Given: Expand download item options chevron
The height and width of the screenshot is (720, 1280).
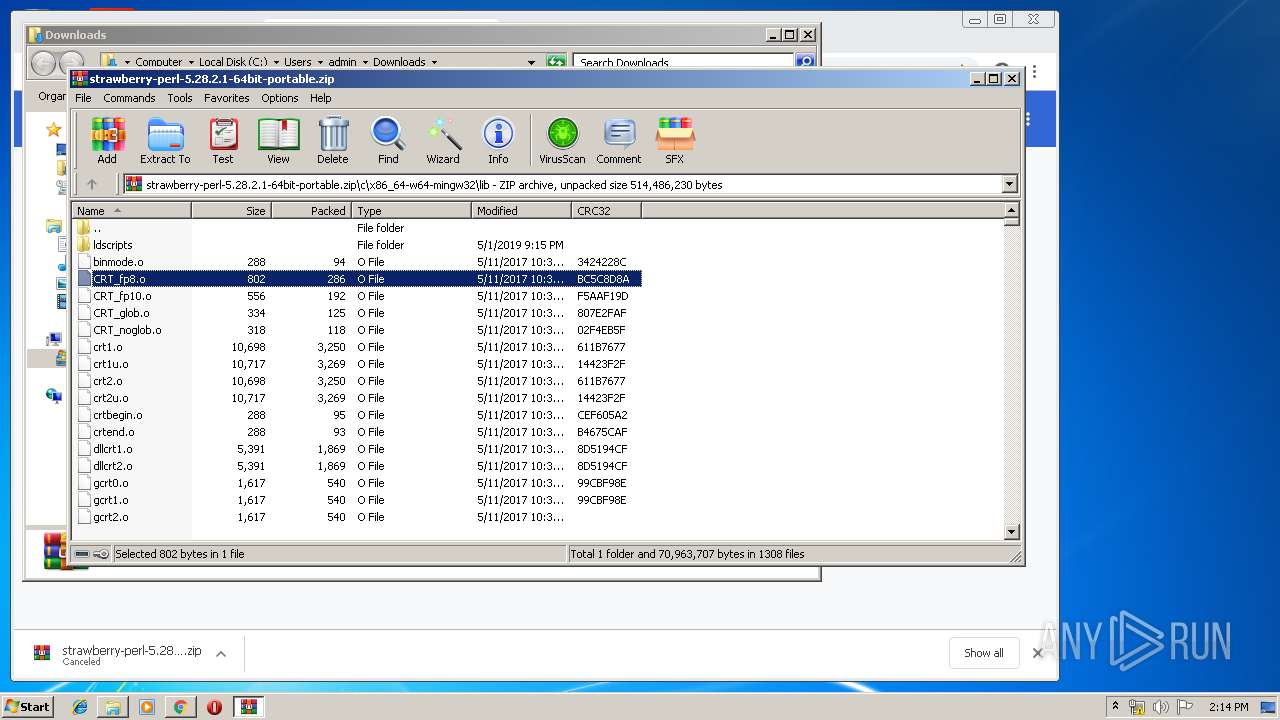Looking at the screenshot, I should tap(221, 654).
